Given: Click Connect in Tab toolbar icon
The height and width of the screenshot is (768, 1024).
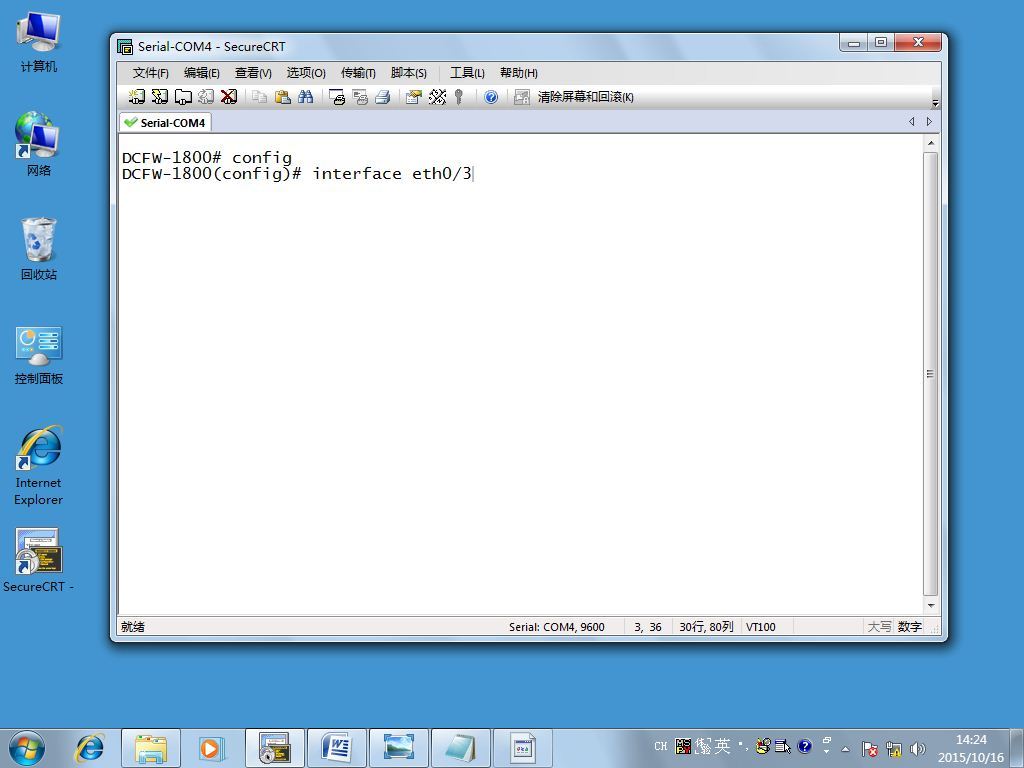Looking at the screenshot, I should (183, 97).
